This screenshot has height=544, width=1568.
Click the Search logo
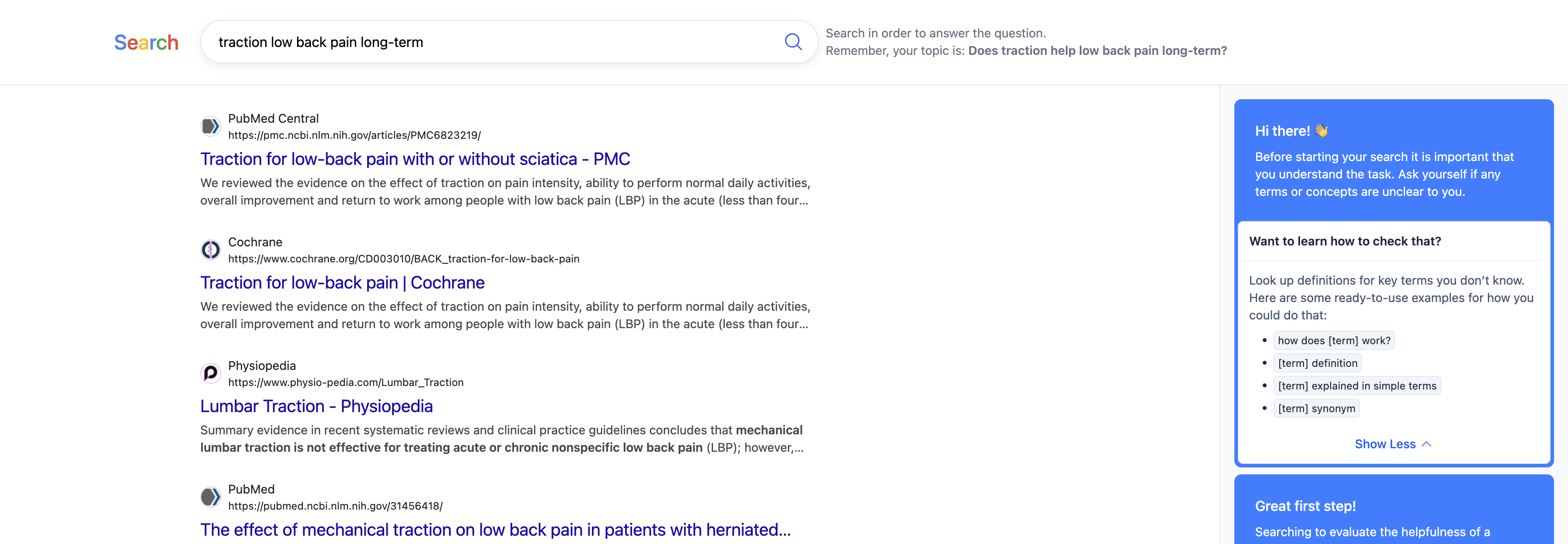[x=146, y=43]
